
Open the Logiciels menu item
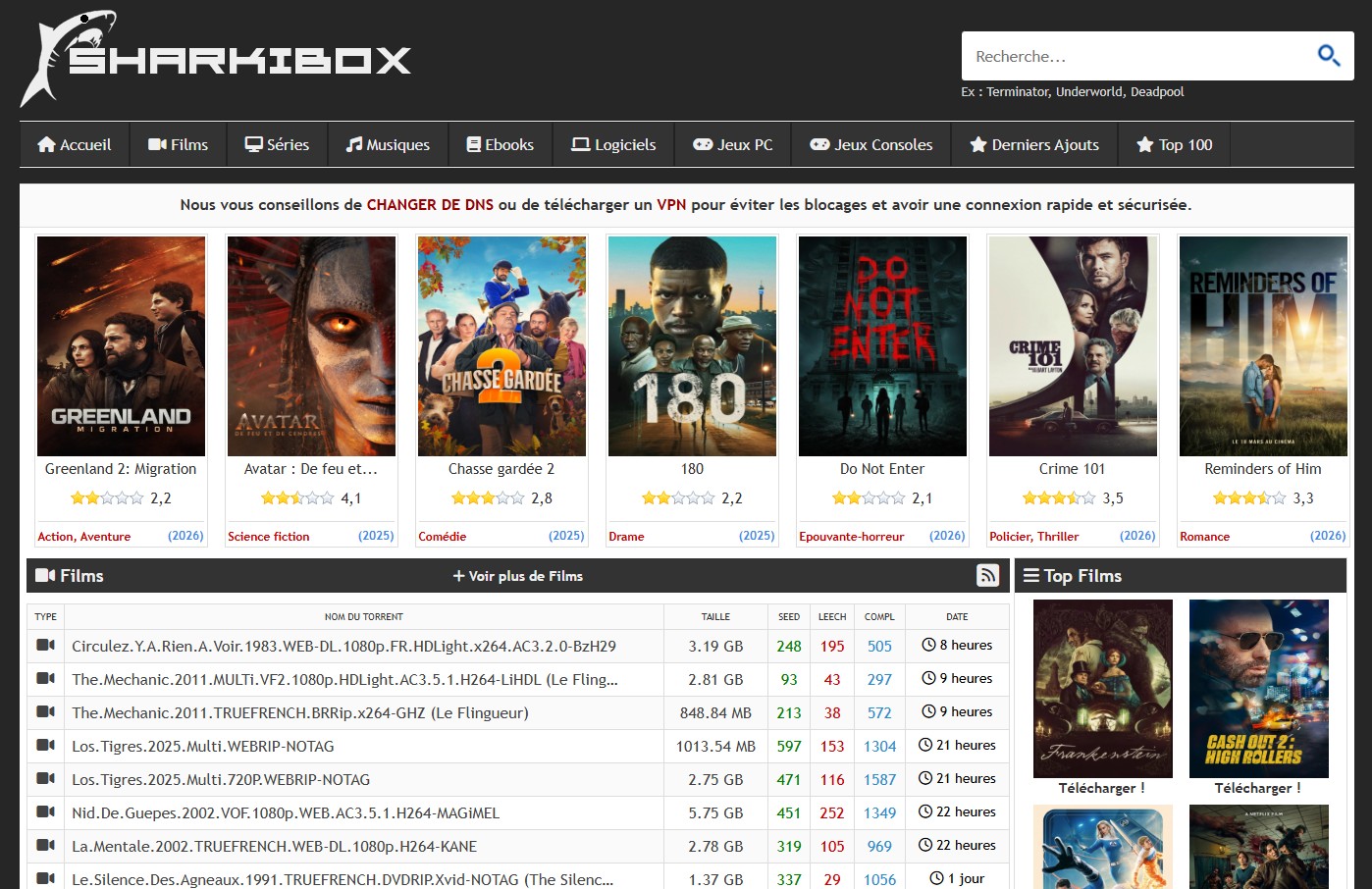coord(614,144)
